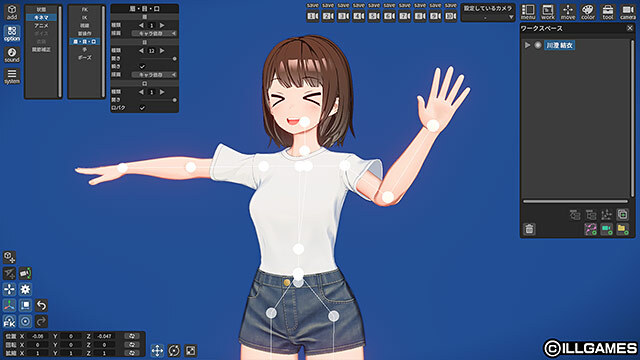Reset the position row values button
Screen dimensions: 640x360
(x=132, y=336)
